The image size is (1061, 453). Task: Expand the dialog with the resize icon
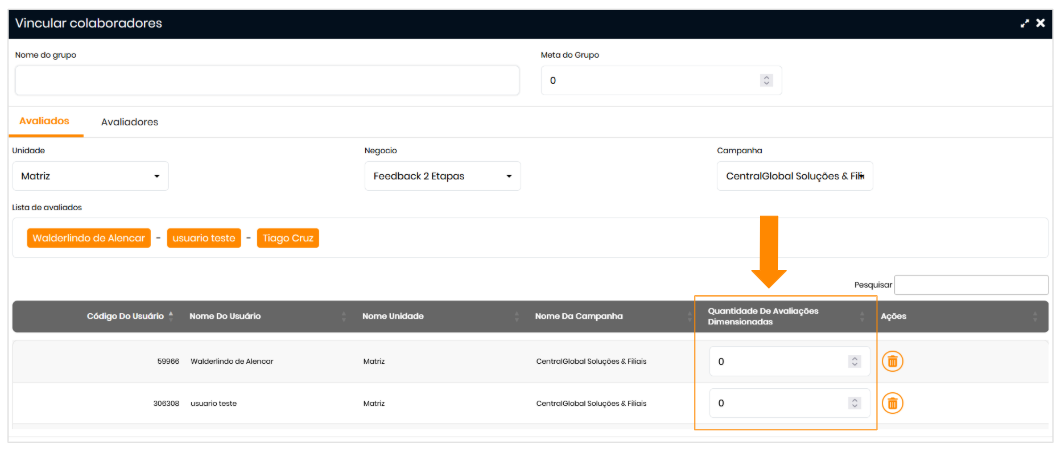[1025, 23]
